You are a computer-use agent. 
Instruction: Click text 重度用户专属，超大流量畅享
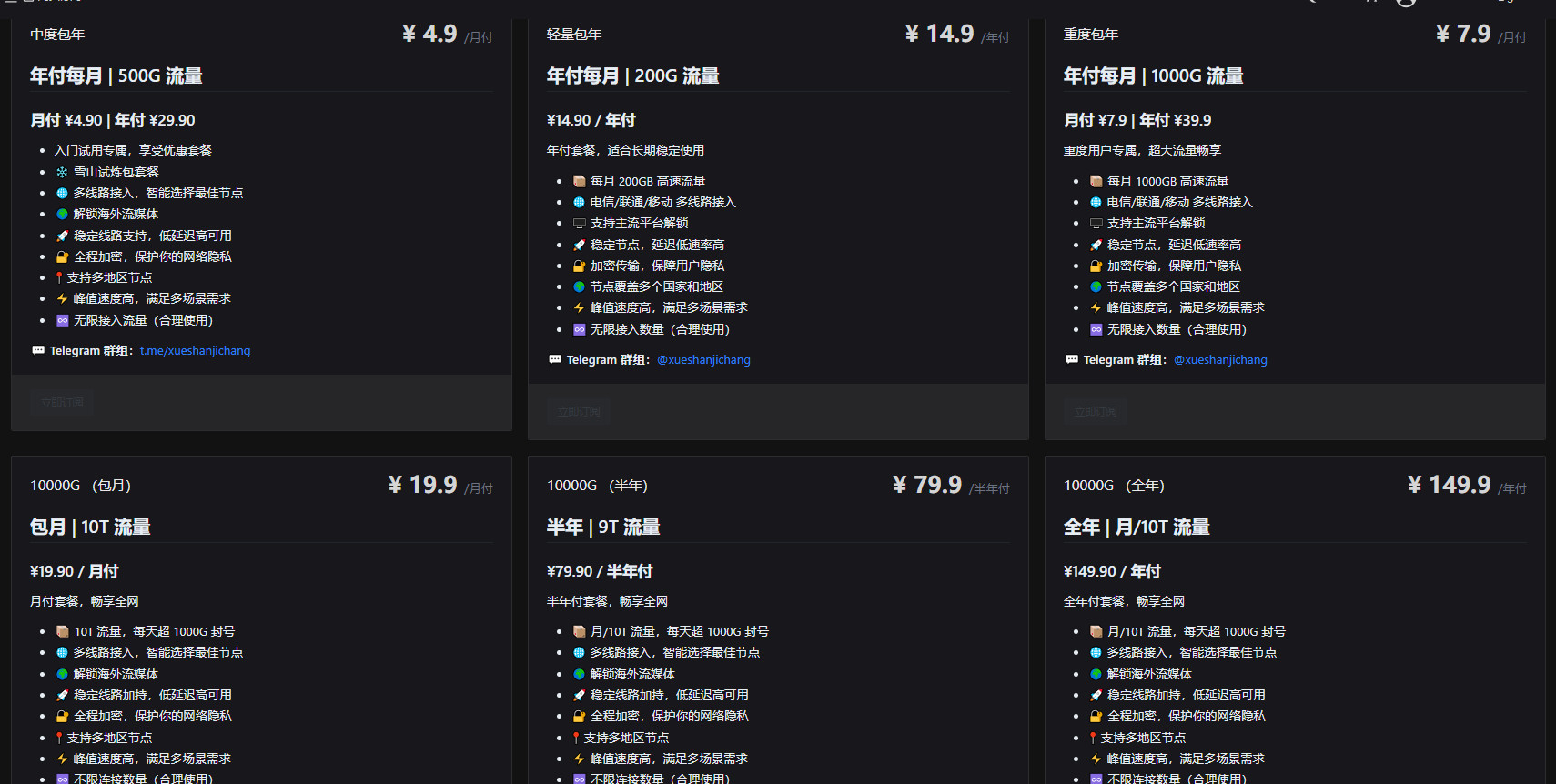click(1142, 150)
